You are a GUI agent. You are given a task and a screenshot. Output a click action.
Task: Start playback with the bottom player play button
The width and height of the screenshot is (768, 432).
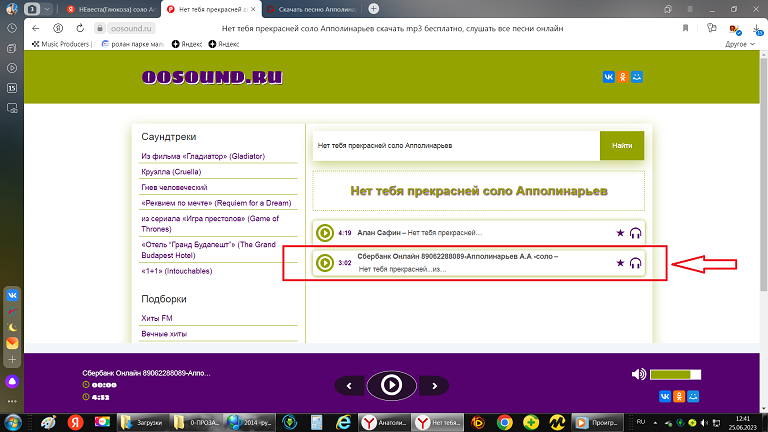[x=391, y=385]
